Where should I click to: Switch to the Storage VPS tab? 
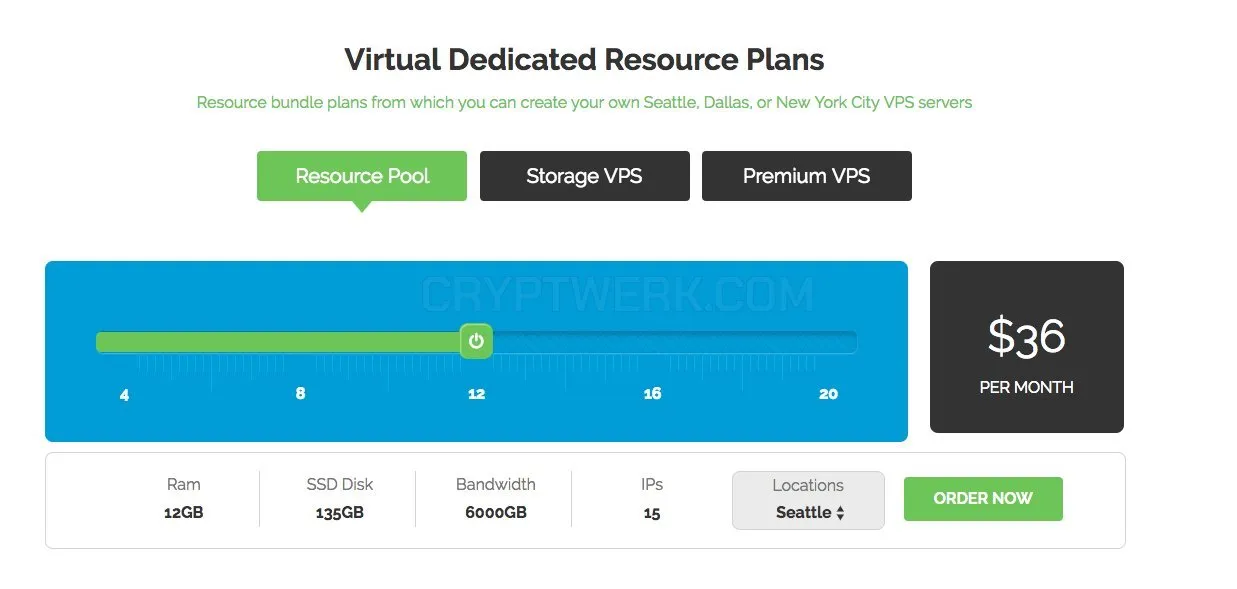[584, 176]
